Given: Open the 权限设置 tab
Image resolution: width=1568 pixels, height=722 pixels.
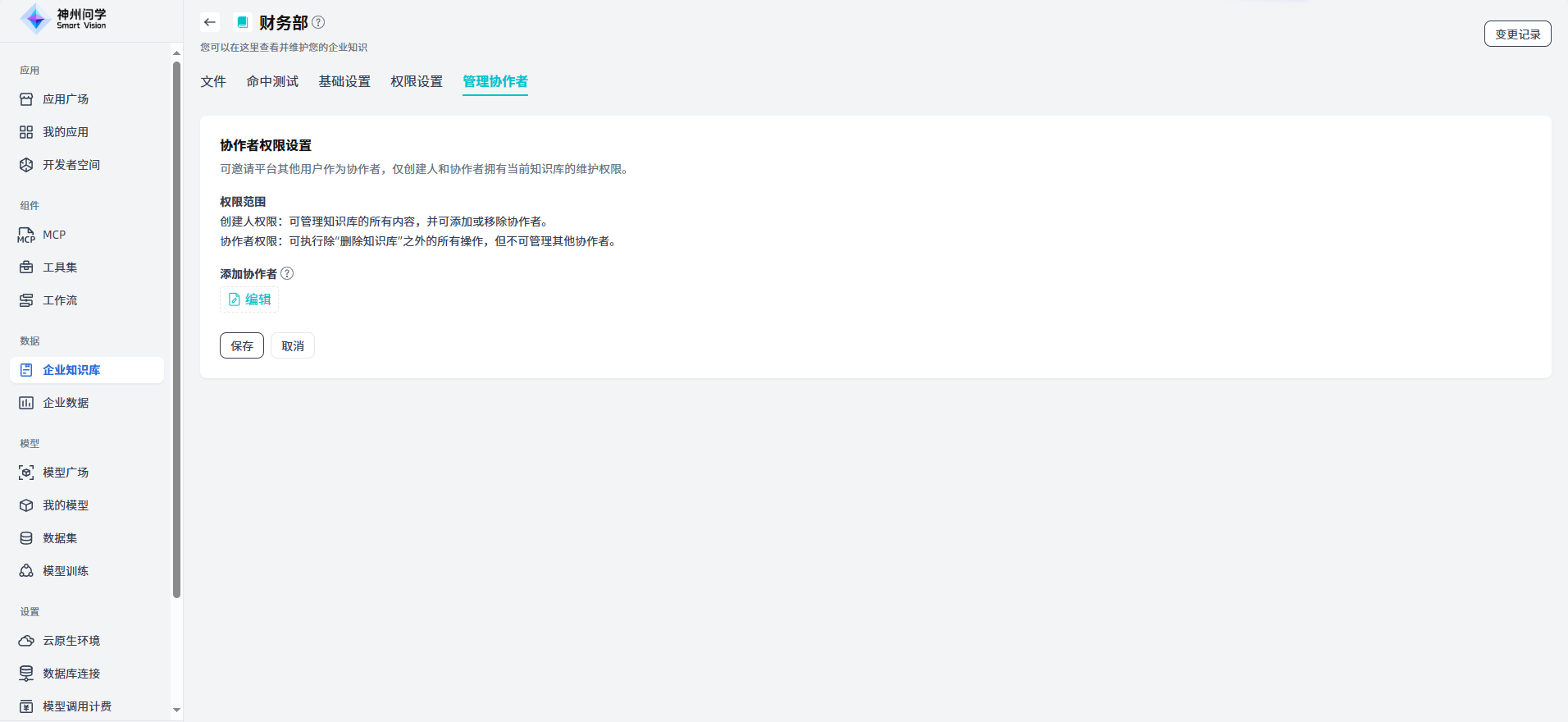Looking at the screenshot, I should (x=417, y=81).
